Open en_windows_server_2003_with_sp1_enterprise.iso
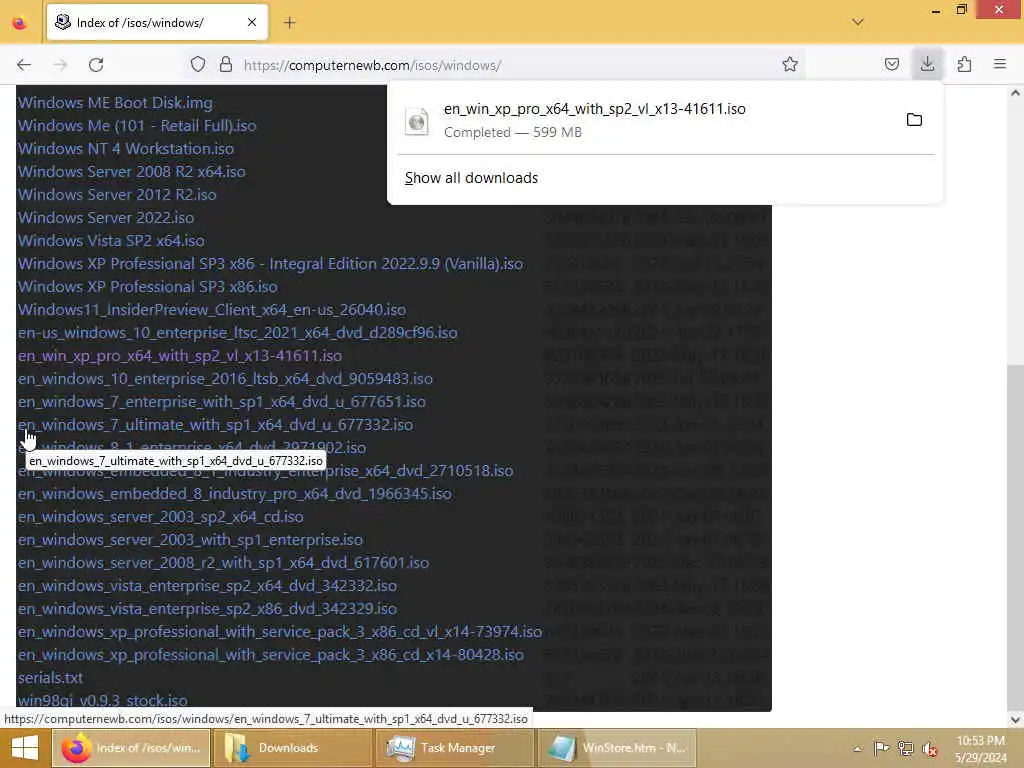The height and width of the screenshot is (768, 1024). pyautogui.click(x=190, y=539)
